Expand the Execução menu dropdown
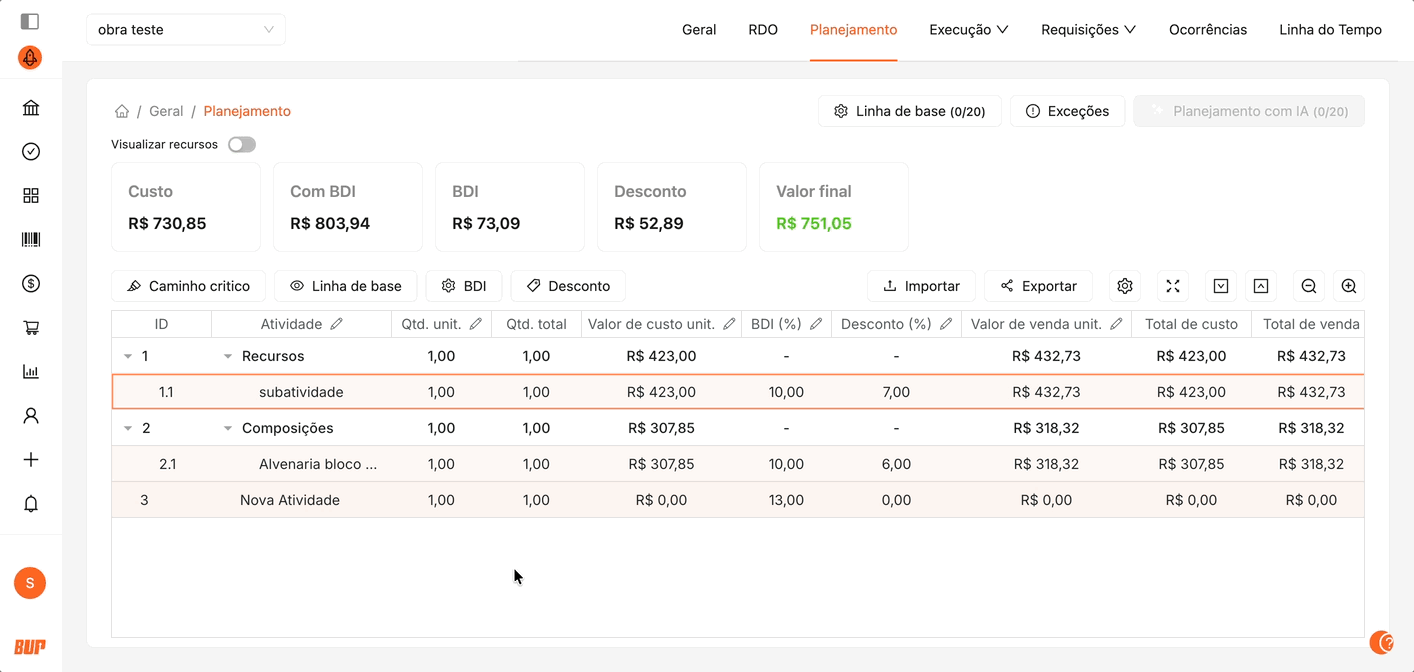The width and height of the screenshot is (1414, 672). pos(968,30)
